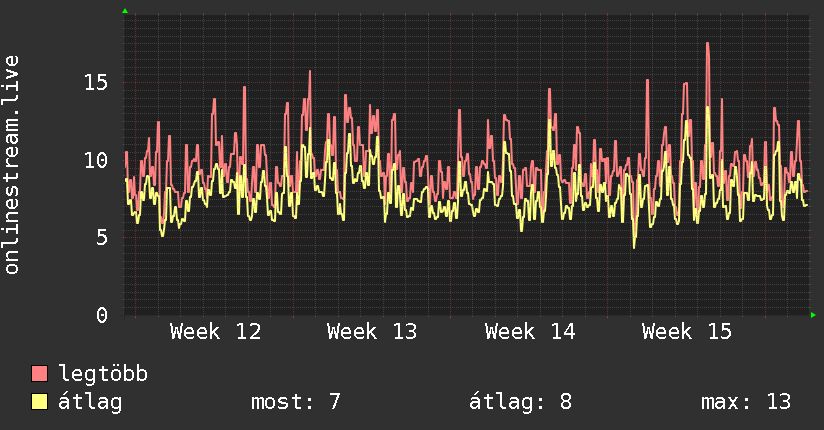This screenshot has width=824, height=430.
Task: Click the onlinestream.live vertical axis title
Action: click(x=11, y=165)
